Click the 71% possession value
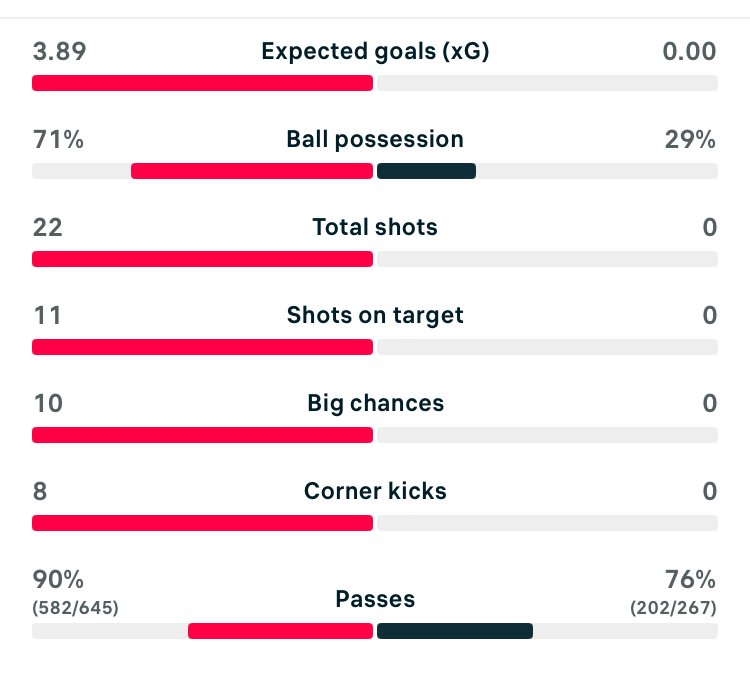 click(x=58, y=140)
